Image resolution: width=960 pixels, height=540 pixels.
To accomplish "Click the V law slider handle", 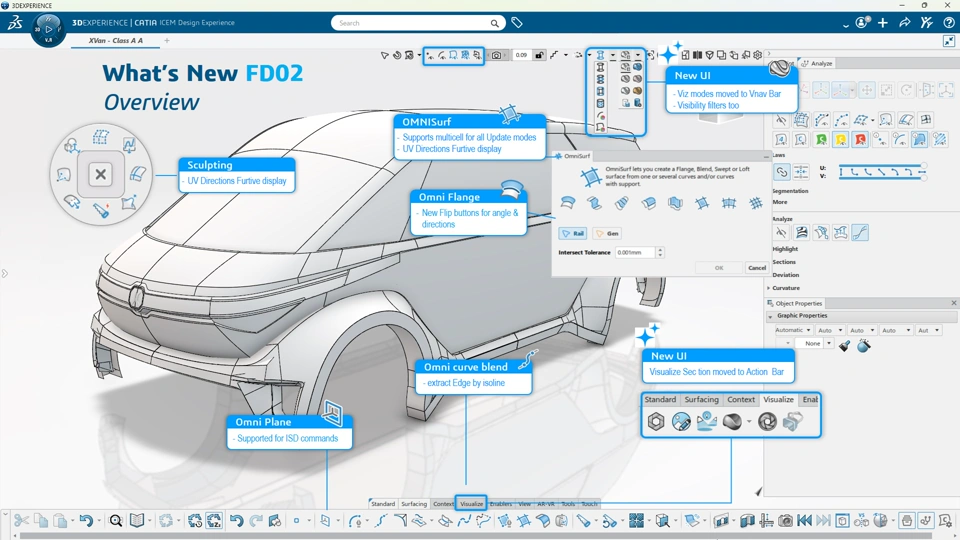I will (924, 178).
